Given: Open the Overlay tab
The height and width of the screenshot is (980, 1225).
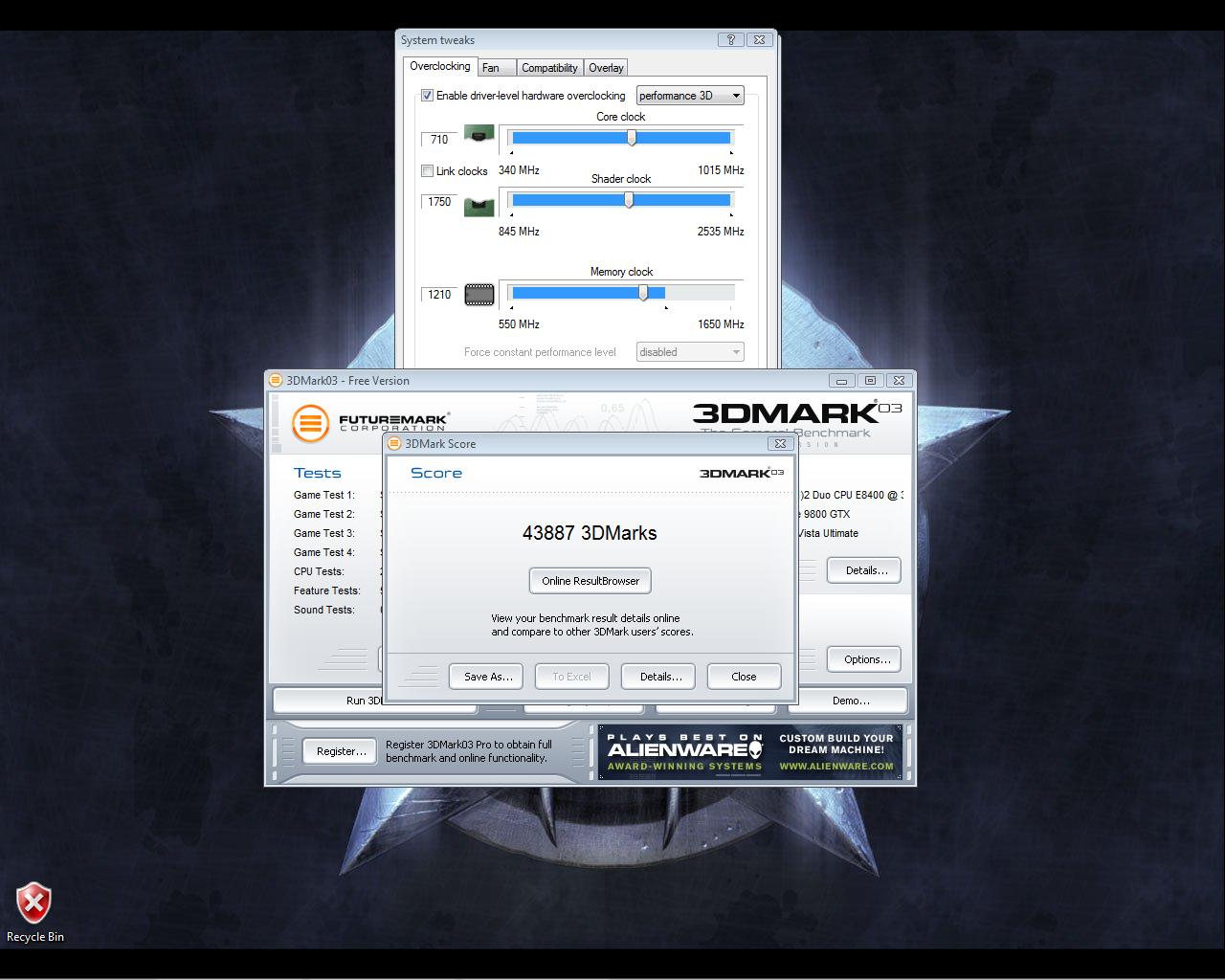Looking at the screenshot, I should (606, 68).
